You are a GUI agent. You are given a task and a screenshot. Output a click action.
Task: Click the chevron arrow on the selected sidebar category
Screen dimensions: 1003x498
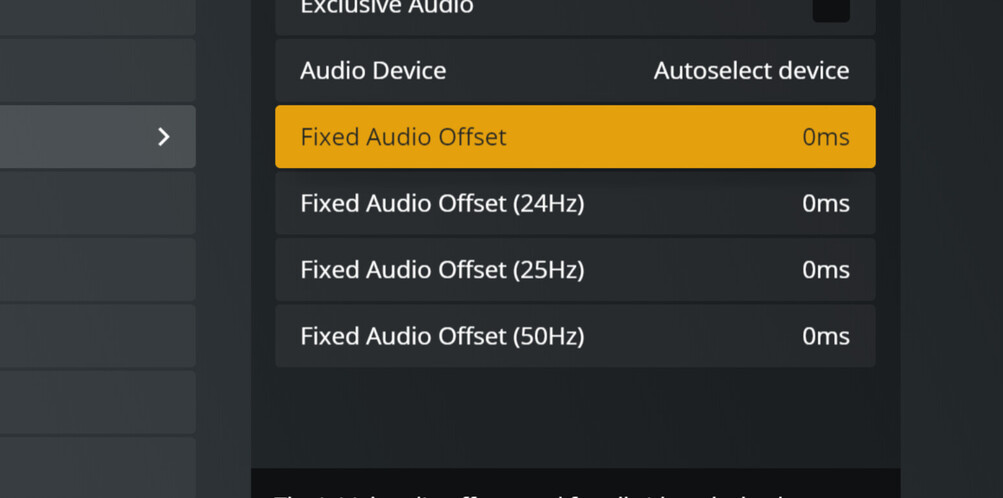[x=164, y=137]
